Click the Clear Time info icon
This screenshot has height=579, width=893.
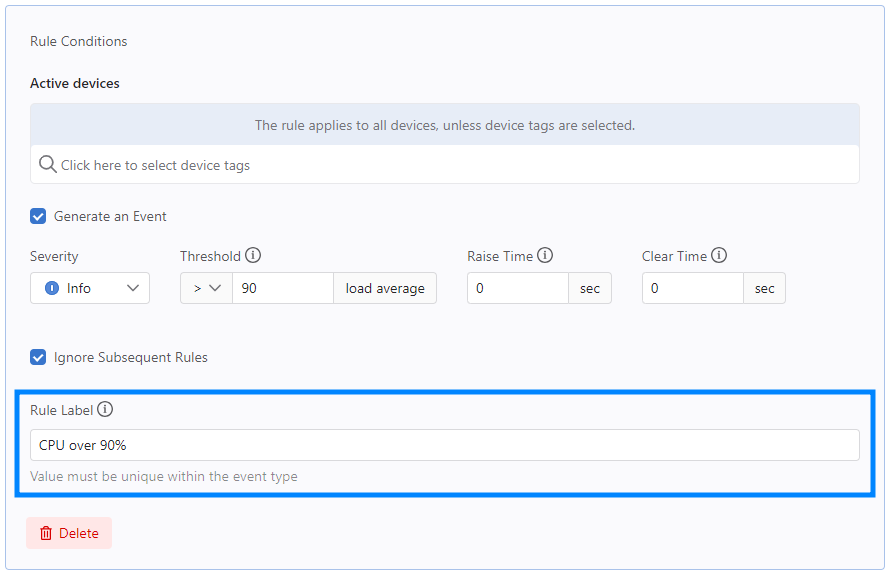719,256
